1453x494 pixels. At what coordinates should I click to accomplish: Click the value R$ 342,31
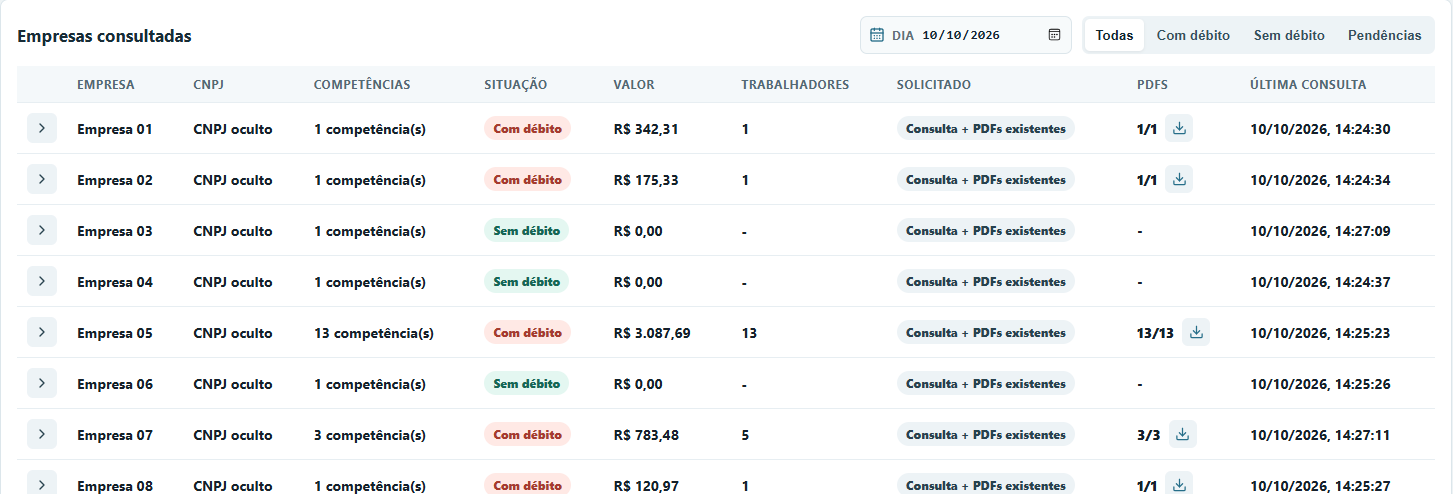(x=646, y=129)
